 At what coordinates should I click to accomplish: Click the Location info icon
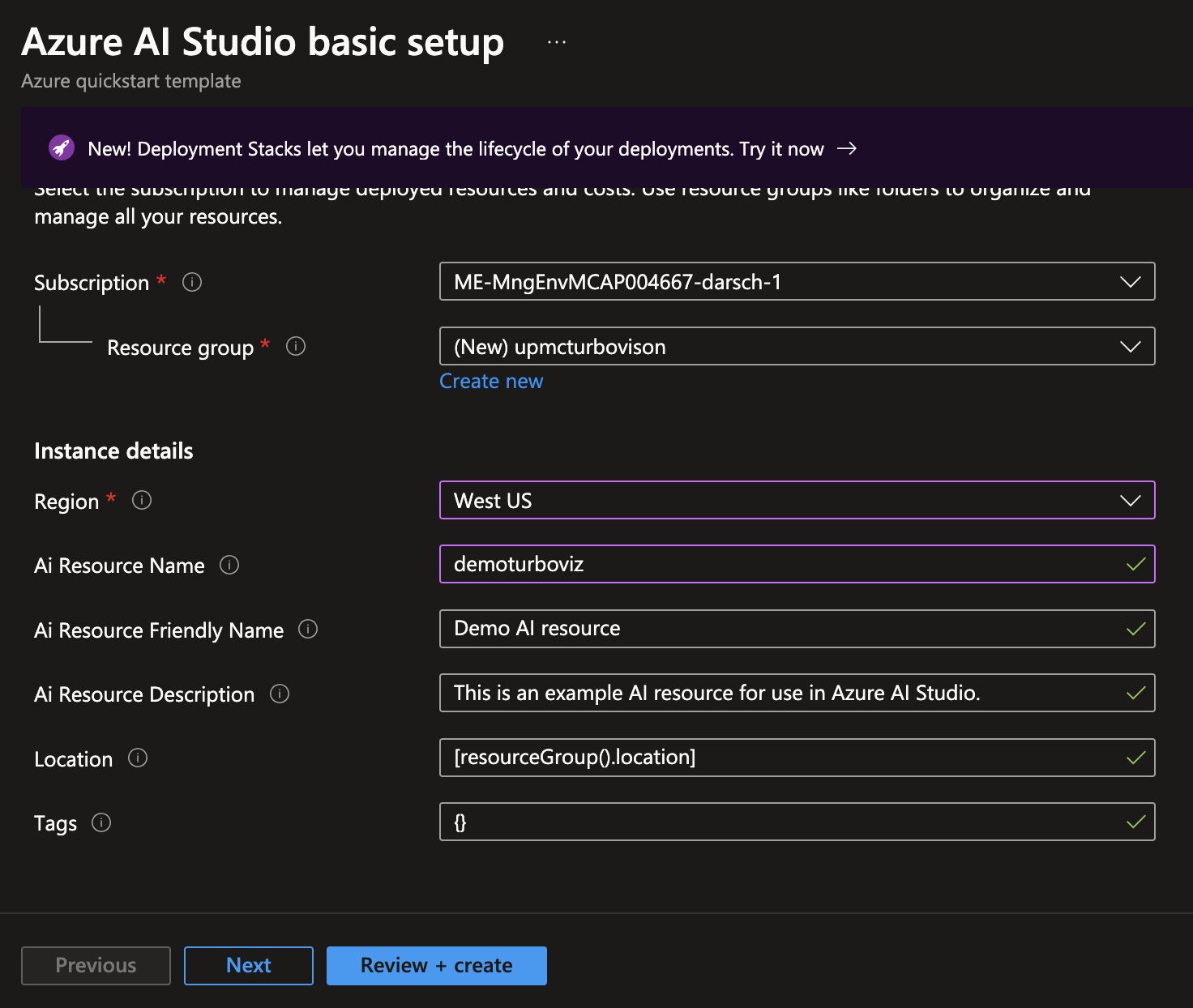click(138, 758)
